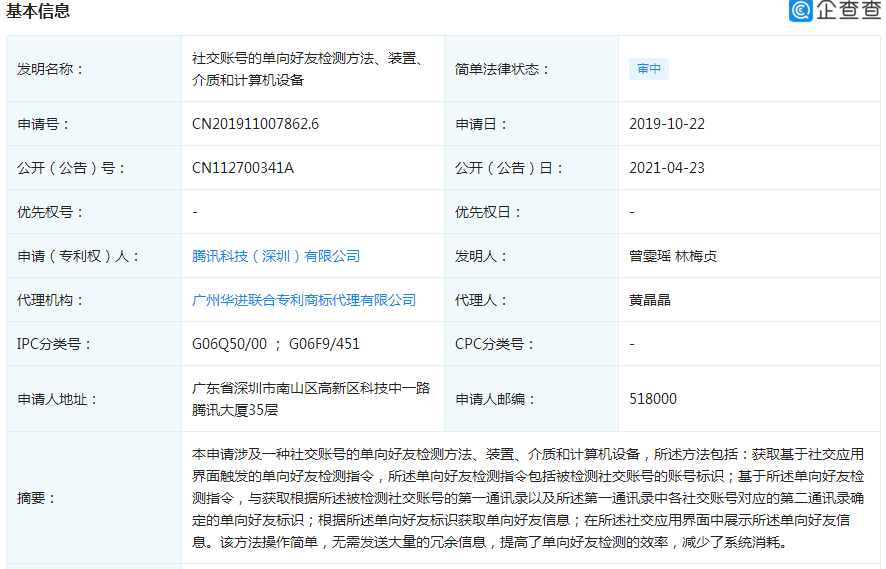Click the inventor names 曾雯瑶 林梅贞
Viewport: 886px width, 569px height.
click(x=673, y=256)
